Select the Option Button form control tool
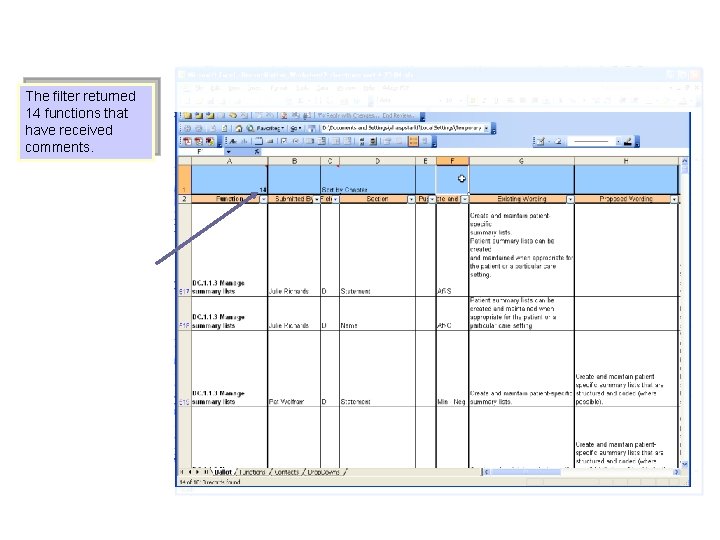Image resolution: width=720 pixels, height=540 pixels. pos(296,141)
